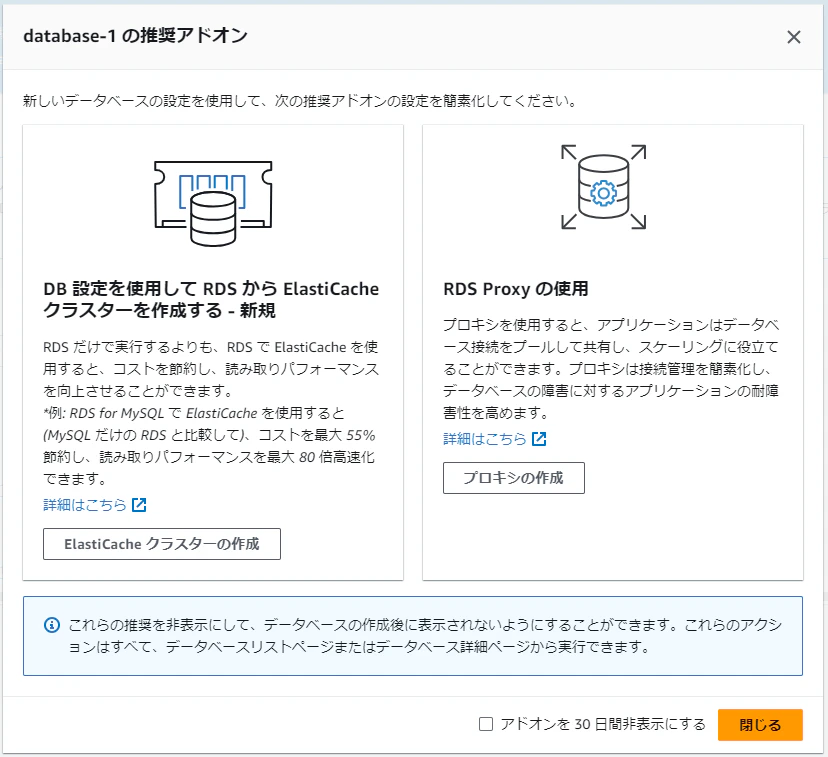Image resolution: width=828 pixels, height=757 pixels.
Task: Click the label アドオンを 30 日間非表示にする
Action: pos(603,724)
